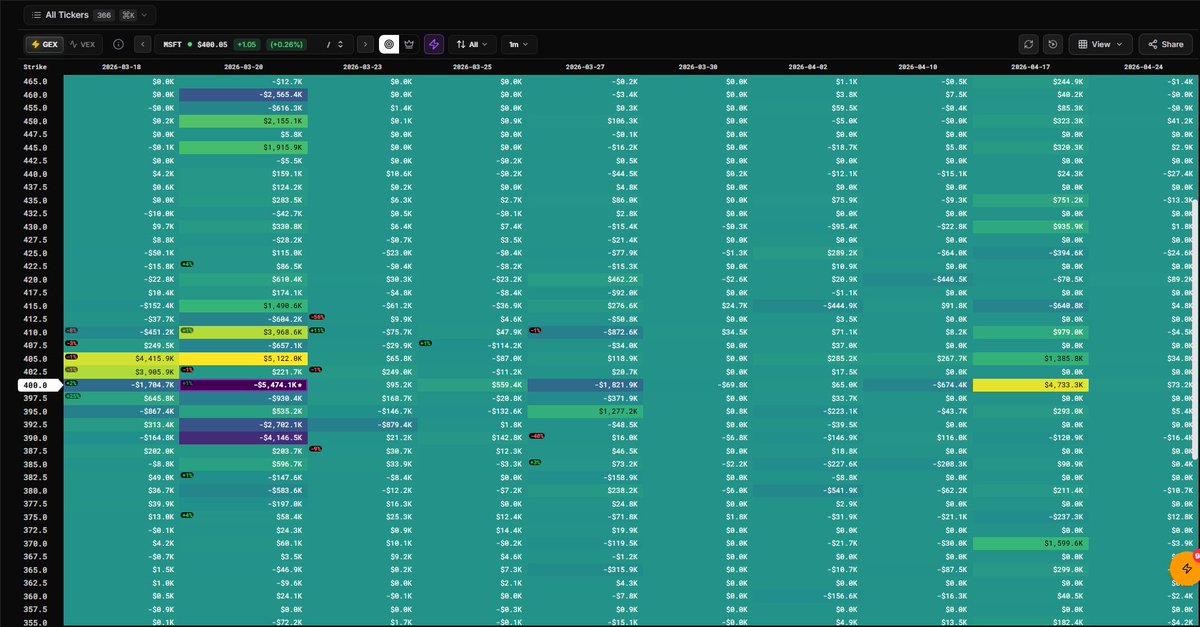
Task: Click the $1,277.2K cell
Action: pos(583,410)
